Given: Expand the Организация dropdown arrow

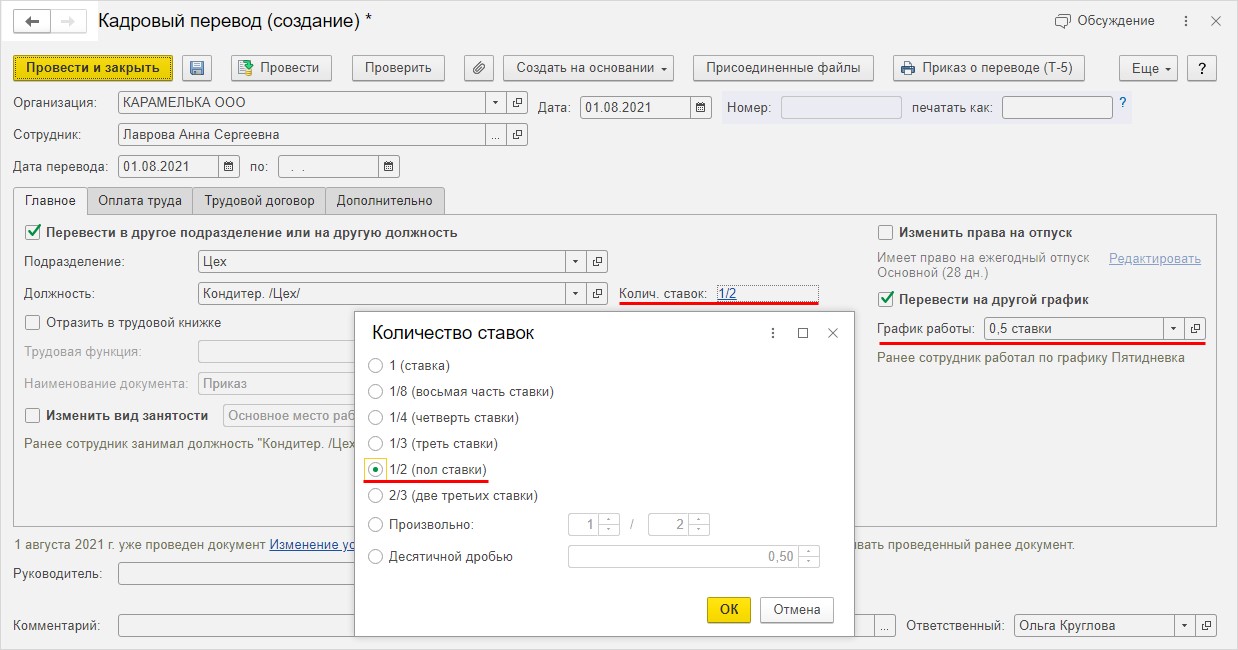Looking at the screenshot, I should point(496,102).
